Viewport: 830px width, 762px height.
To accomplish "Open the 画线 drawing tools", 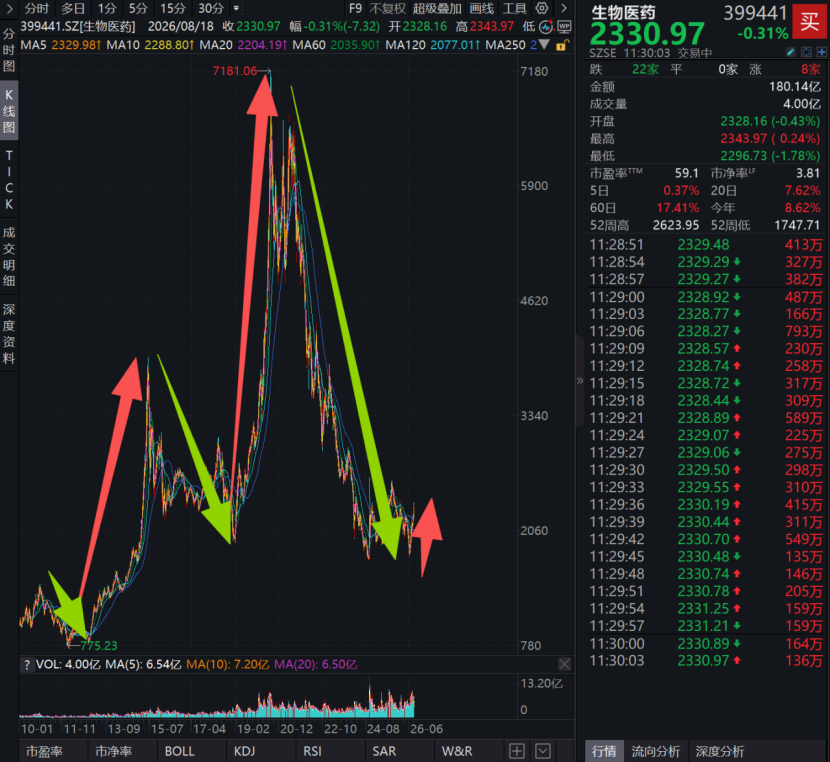I will pos(482,8).
